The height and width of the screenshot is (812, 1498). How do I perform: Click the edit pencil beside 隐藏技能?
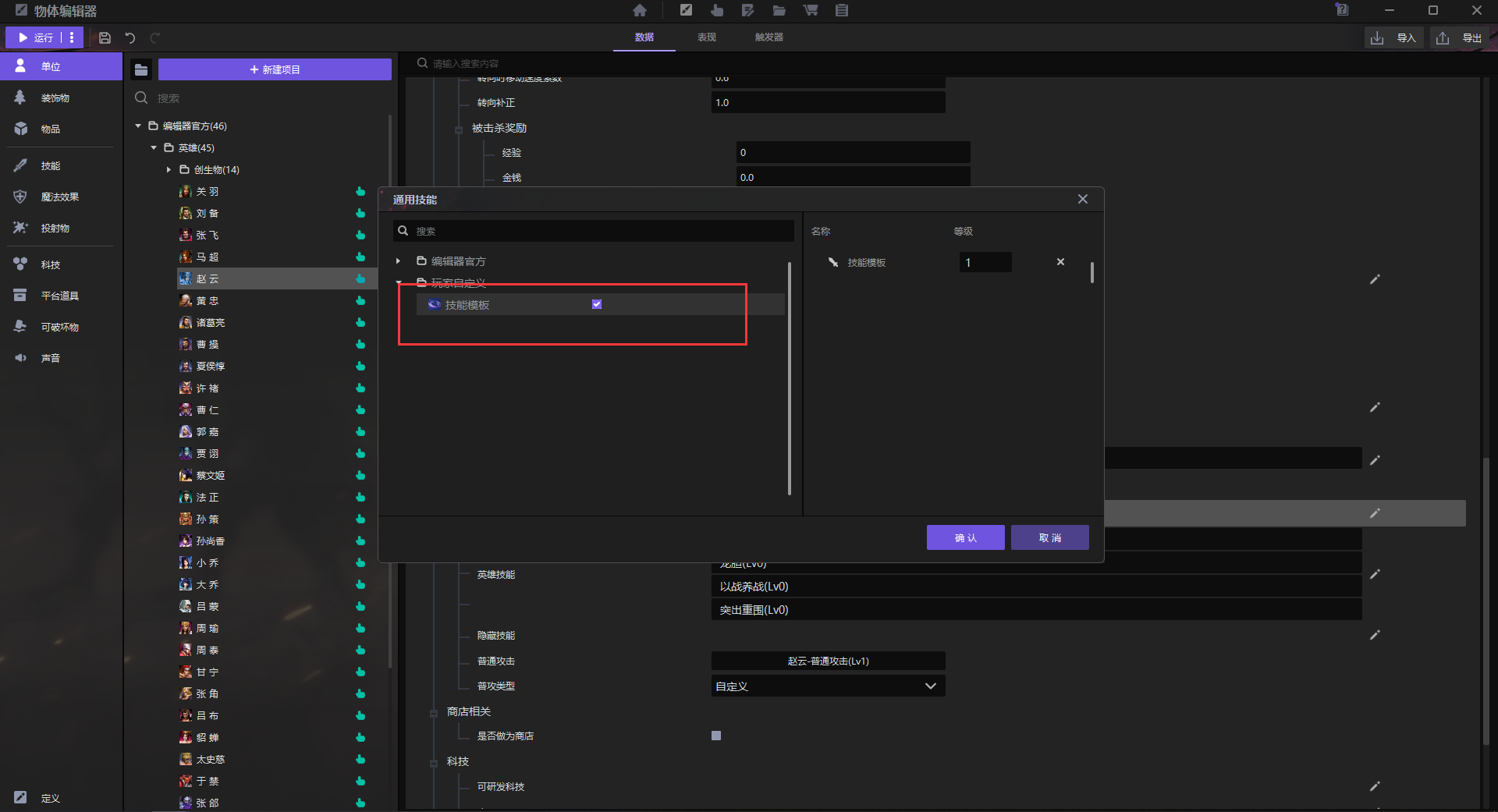1375,635
